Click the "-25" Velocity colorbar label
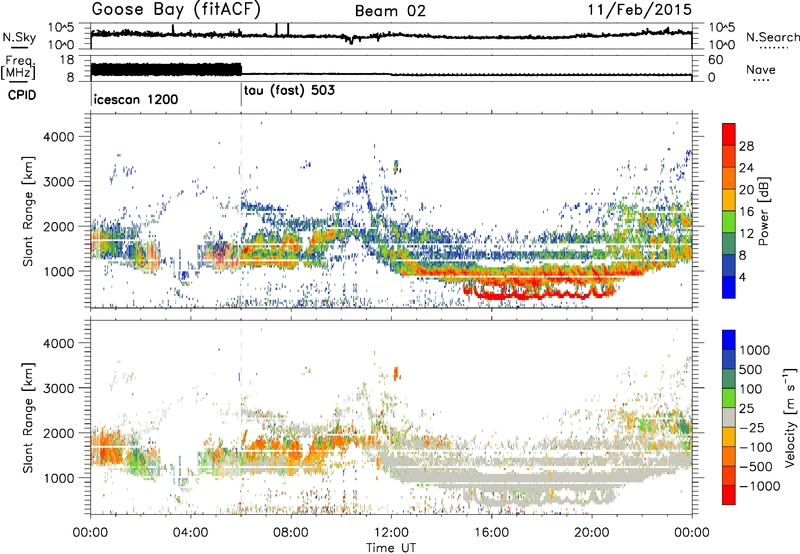 tap(752, 427)
